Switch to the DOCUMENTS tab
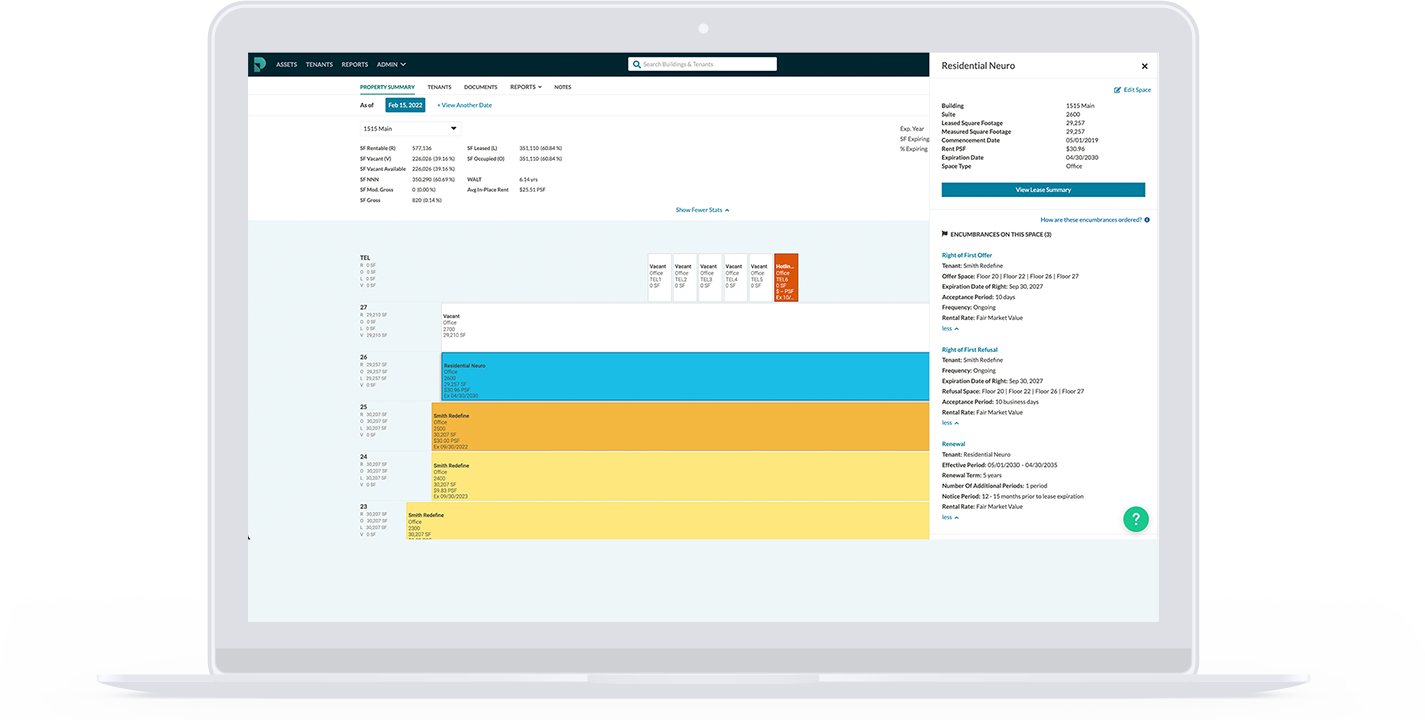Viewport: 1425px width, 720px height. click(x=480, y=87)
